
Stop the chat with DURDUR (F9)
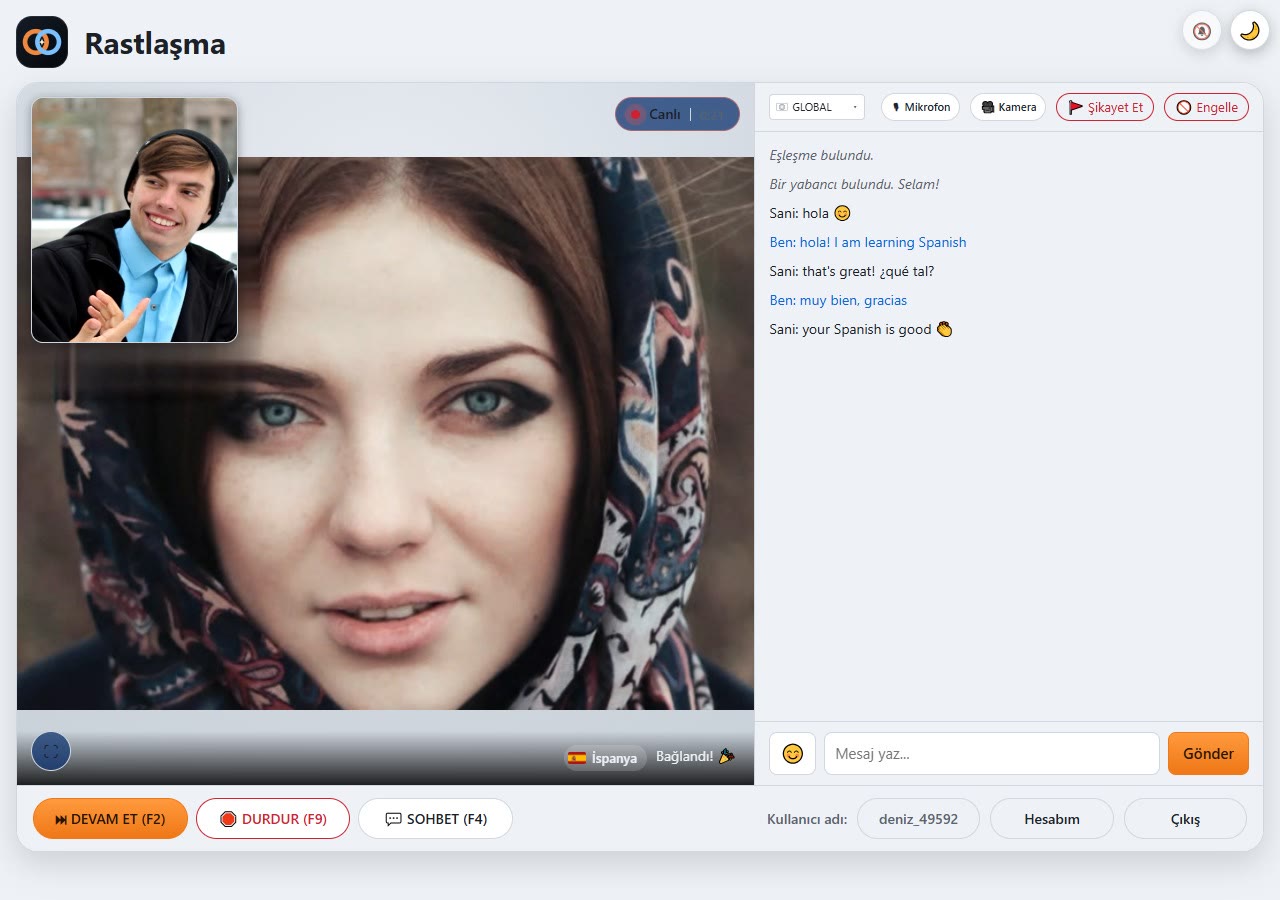[x=273, y=819]
